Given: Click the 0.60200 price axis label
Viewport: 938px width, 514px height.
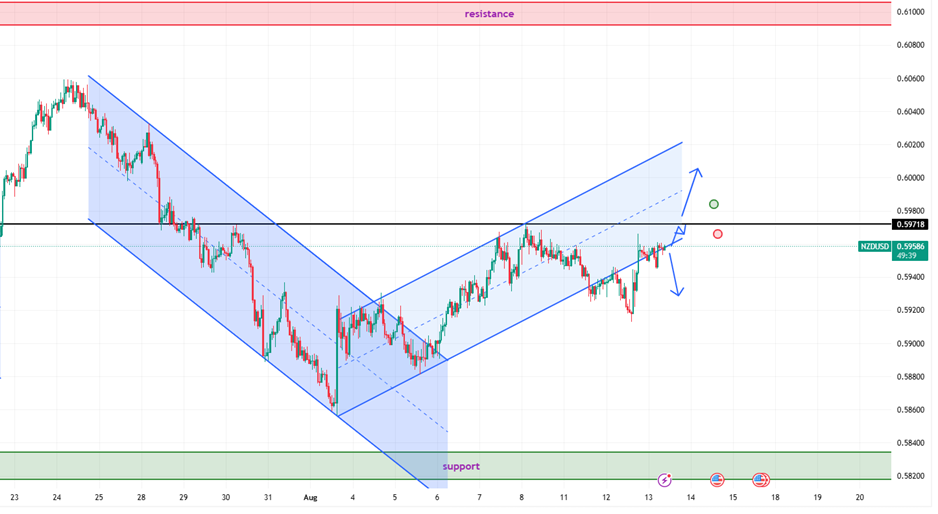Looking at the screenshot, I should pos(910,145).
